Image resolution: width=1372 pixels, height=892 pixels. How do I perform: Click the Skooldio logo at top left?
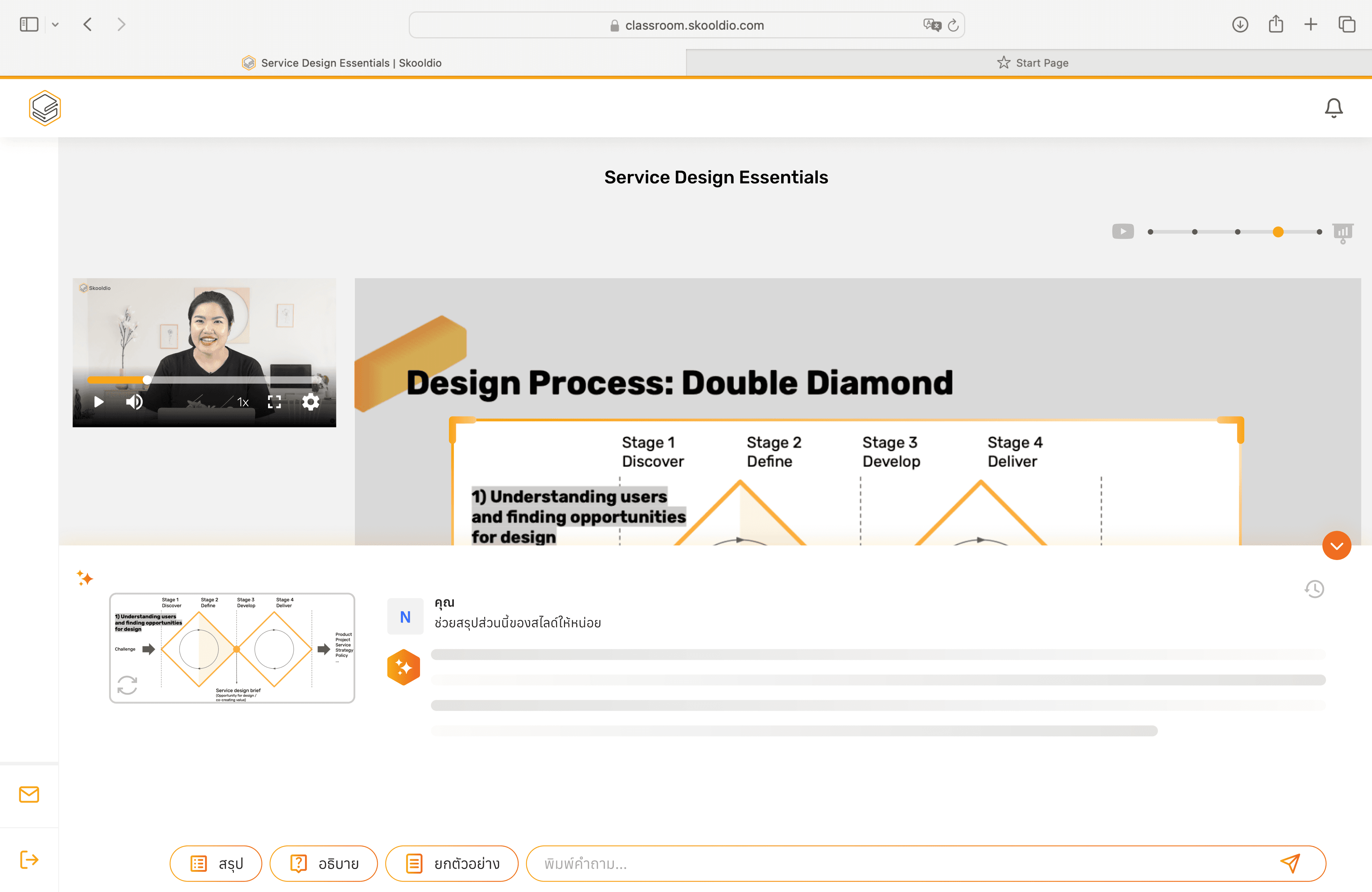[x=45, y=108]
